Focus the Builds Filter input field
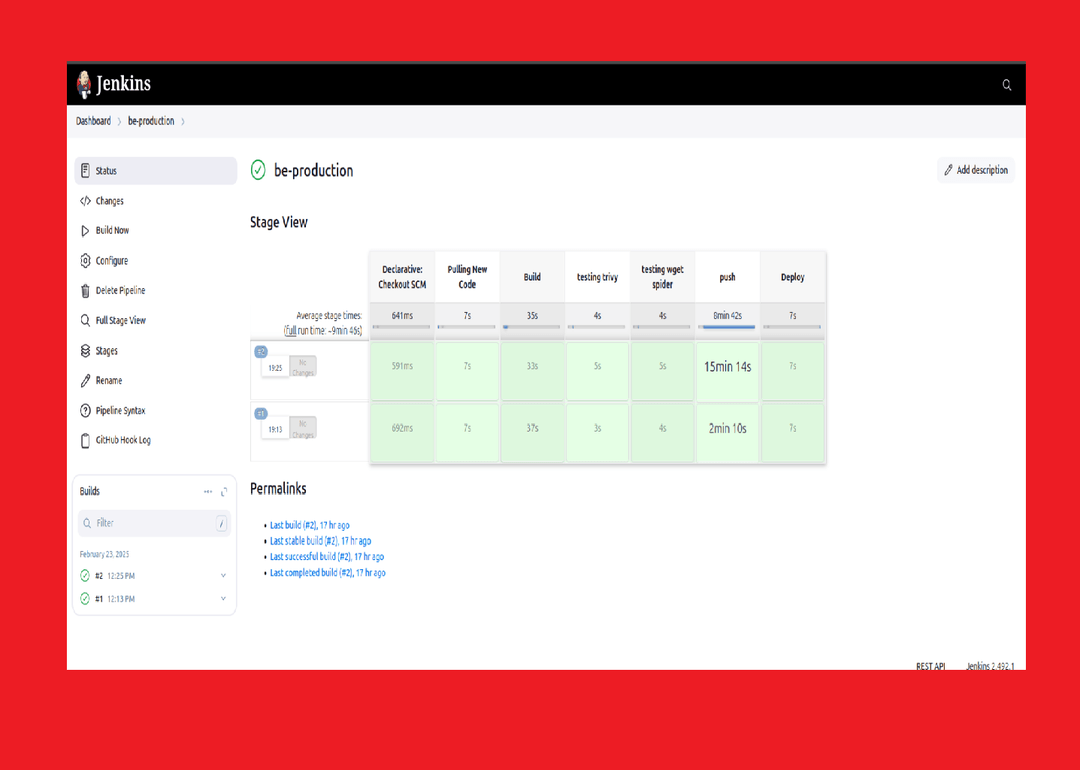1080x770 pixels. coord(150,523)
